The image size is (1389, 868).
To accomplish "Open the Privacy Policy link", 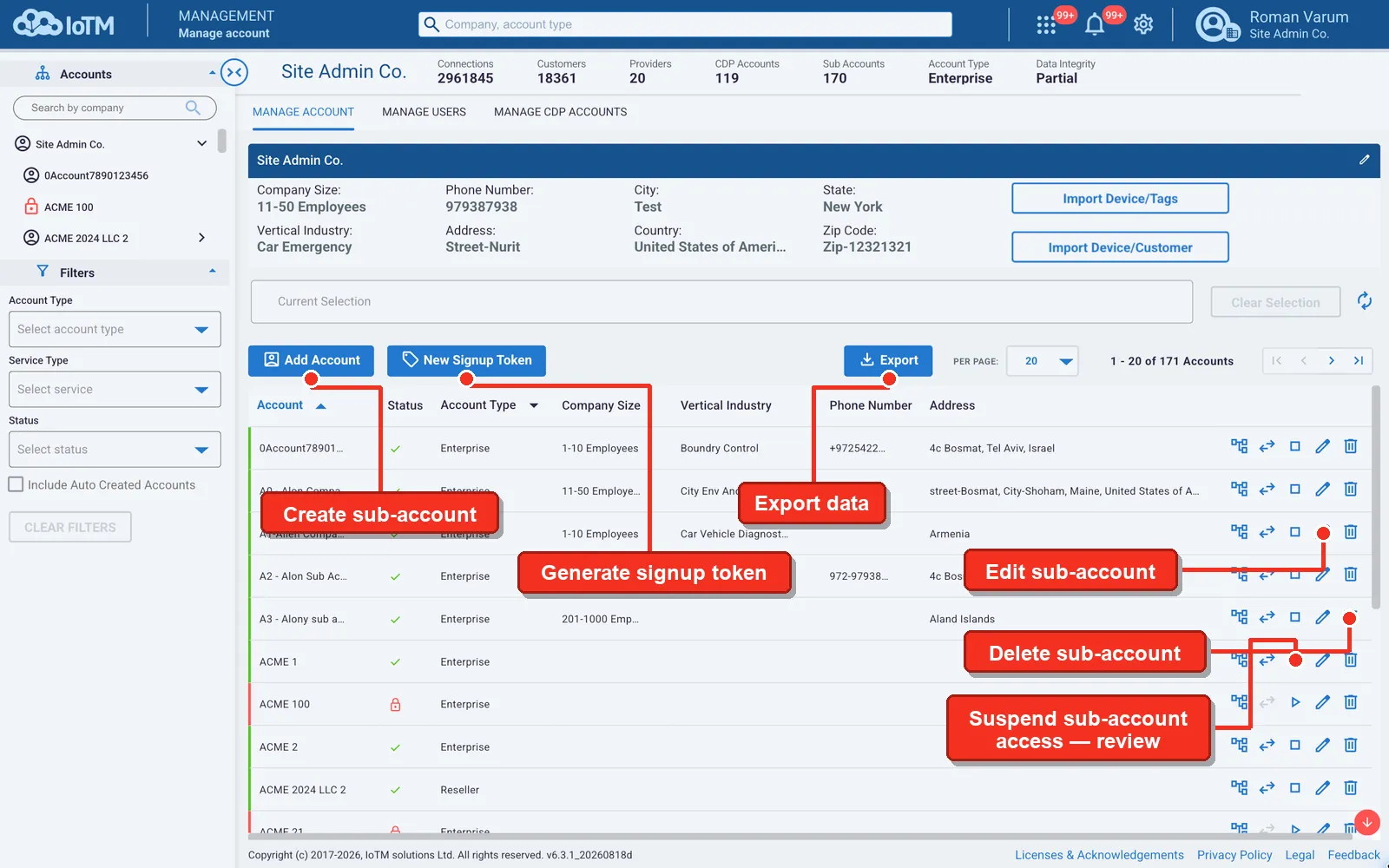I will 1234,855.
